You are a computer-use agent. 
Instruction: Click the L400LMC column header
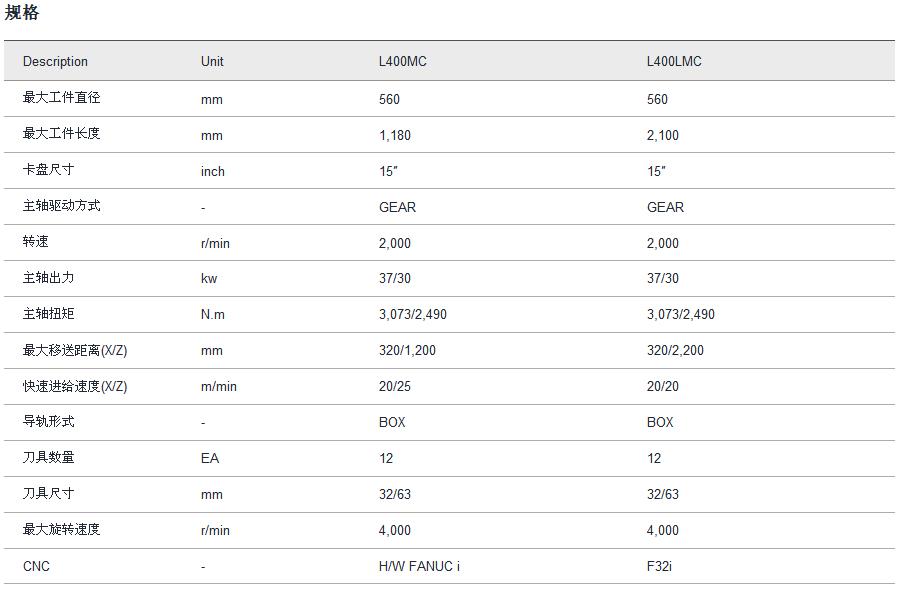(674, 61)
